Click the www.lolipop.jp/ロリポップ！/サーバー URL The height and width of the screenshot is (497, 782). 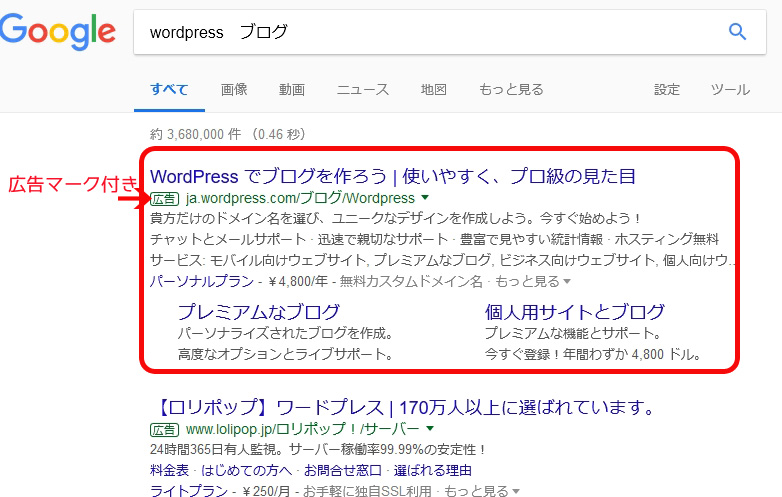click(x=303, y=429)
